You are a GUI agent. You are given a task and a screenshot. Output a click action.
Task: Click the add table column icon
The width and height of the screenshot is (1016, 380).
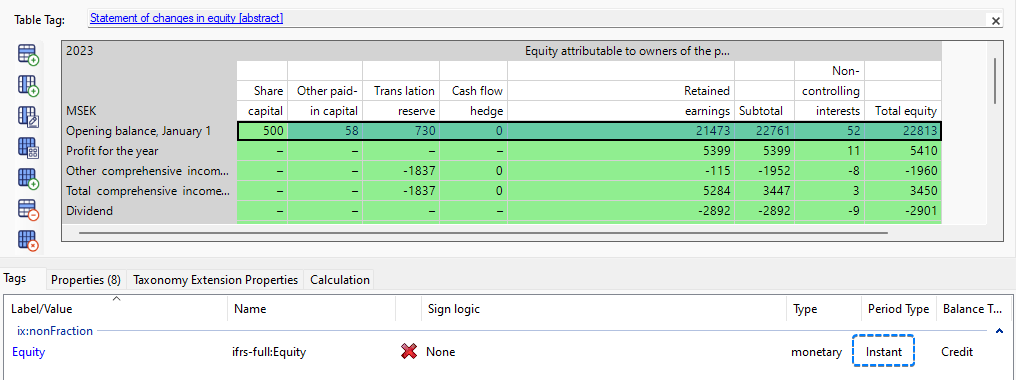tap(29, 86)
